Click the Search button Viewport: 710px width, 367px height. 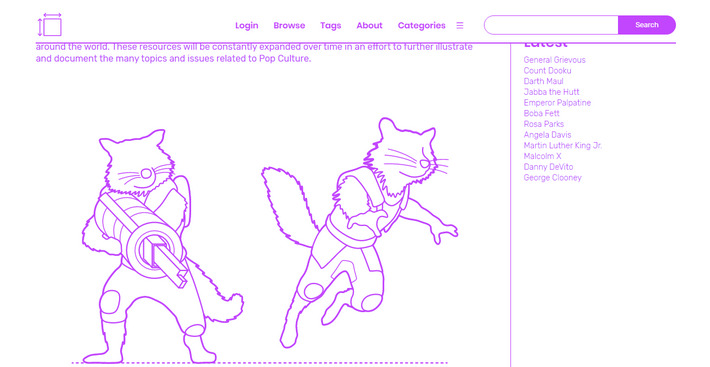point(647,25)
